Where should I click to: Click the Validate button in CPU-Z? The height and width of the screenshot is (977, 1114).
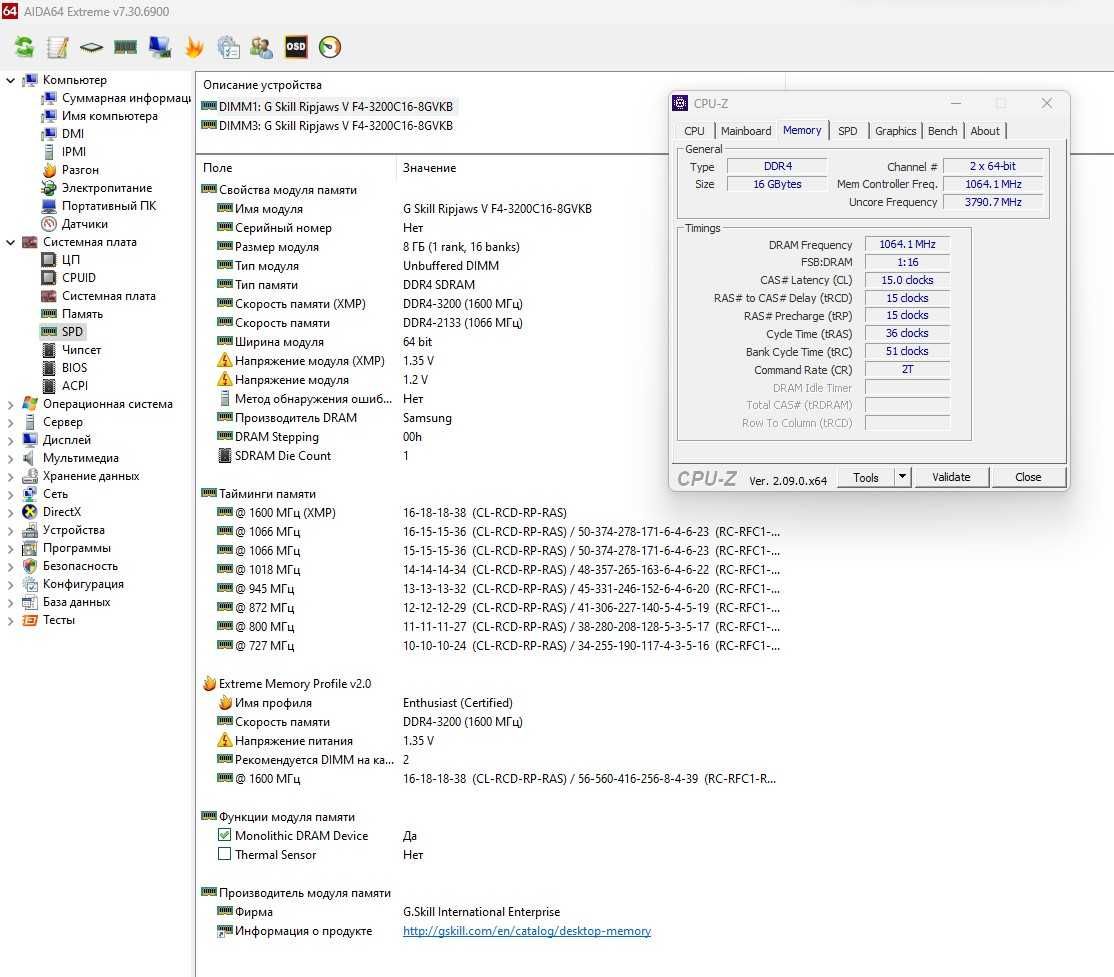[x=951, y=477]
